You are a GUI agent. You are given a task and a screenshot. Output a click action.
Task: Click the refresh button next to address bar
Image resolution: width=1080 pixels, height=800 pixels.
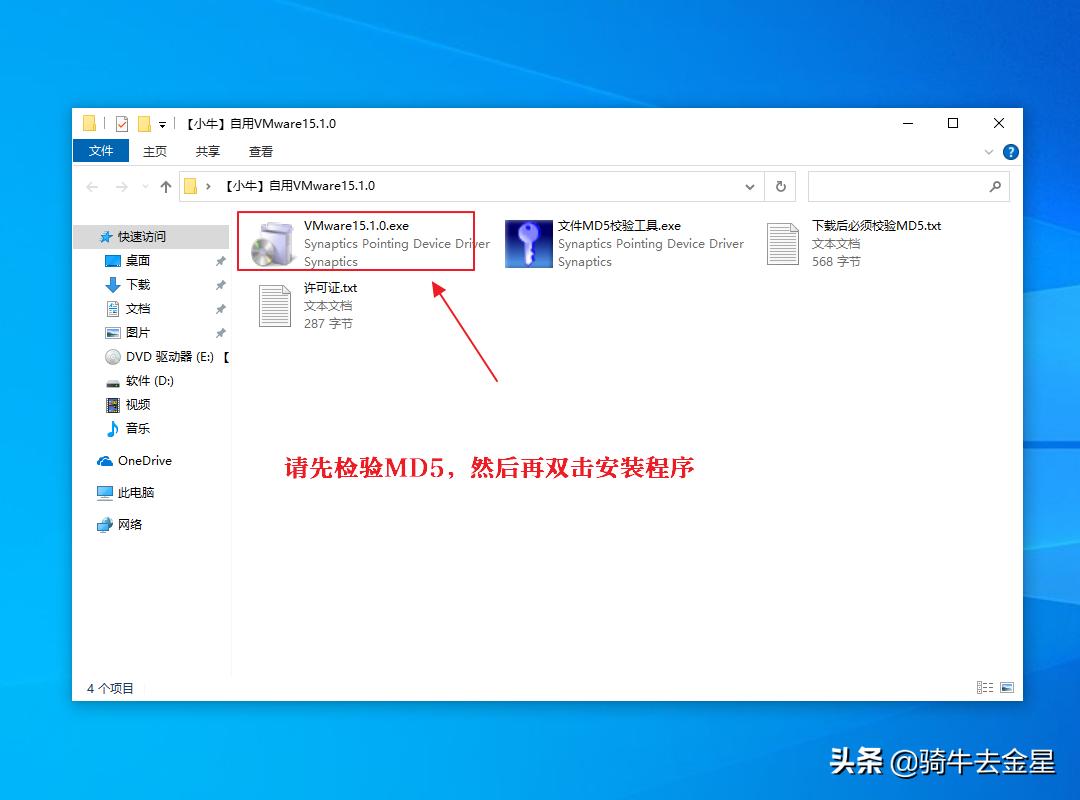coord(781,186)
